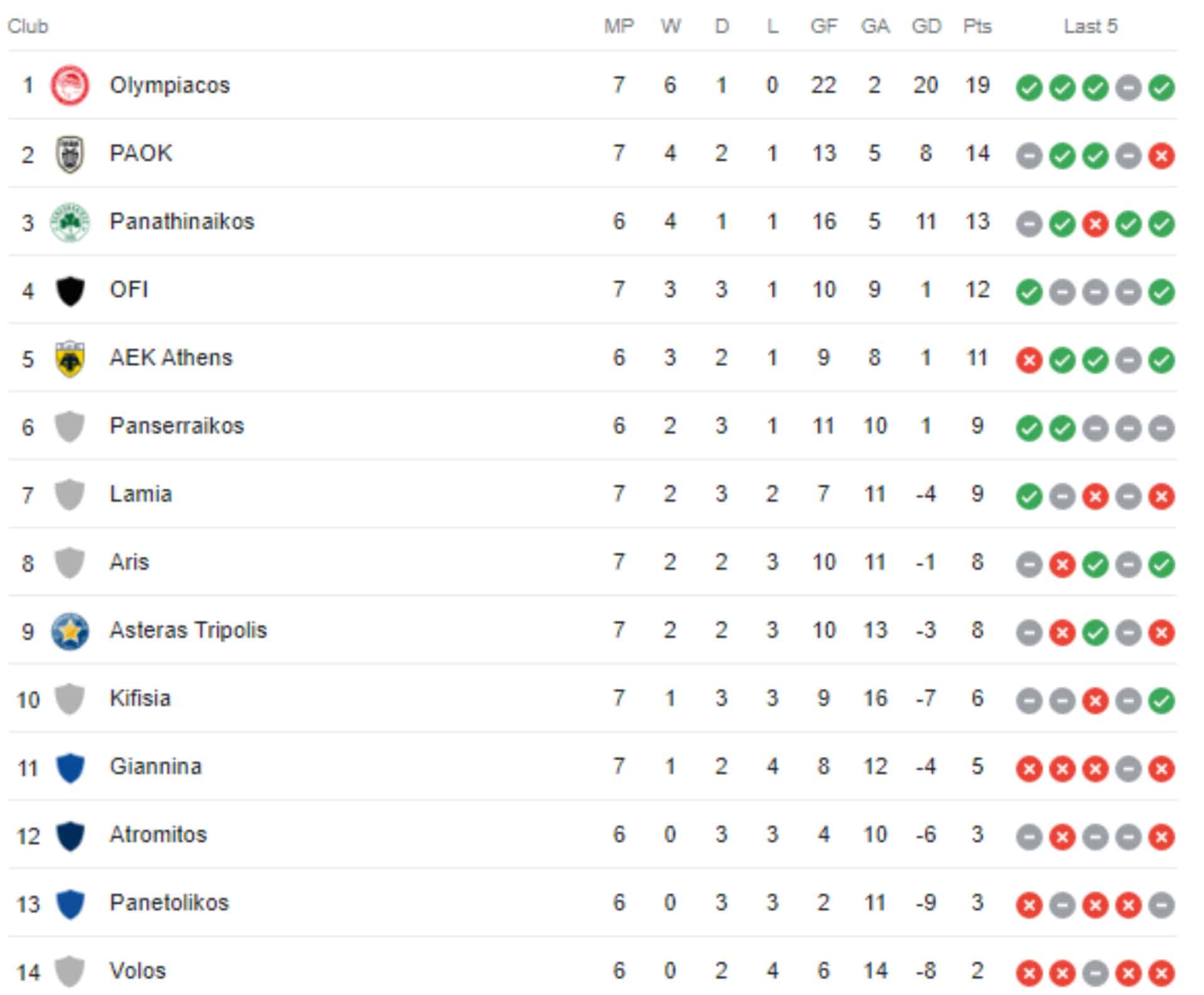Open the Lamia team name link
This screenshot has height=995, width=1204.
point(140,494)
